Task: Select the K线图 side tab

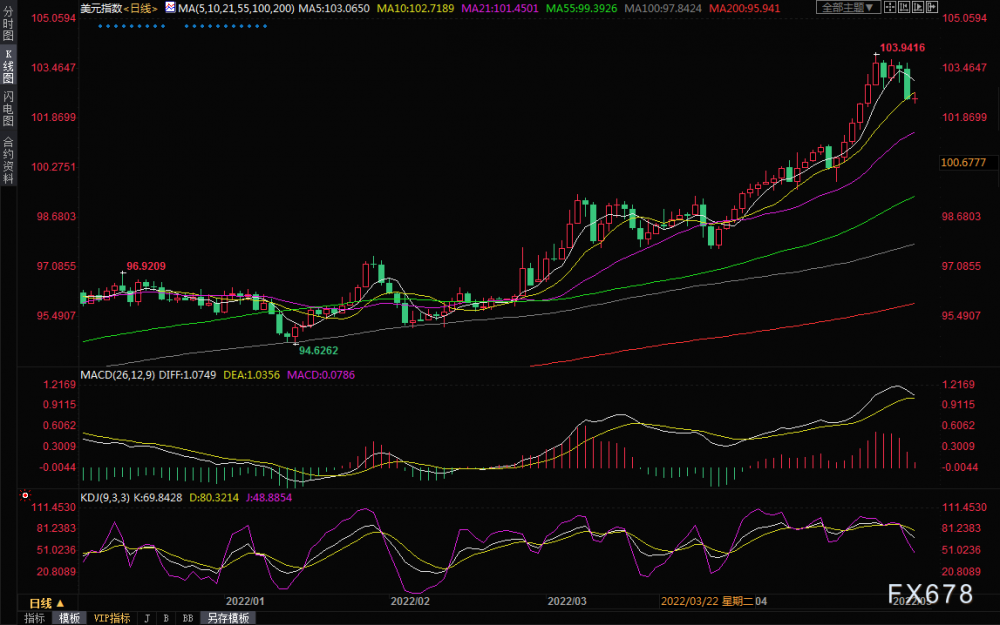Action: [x=8, y=66]
